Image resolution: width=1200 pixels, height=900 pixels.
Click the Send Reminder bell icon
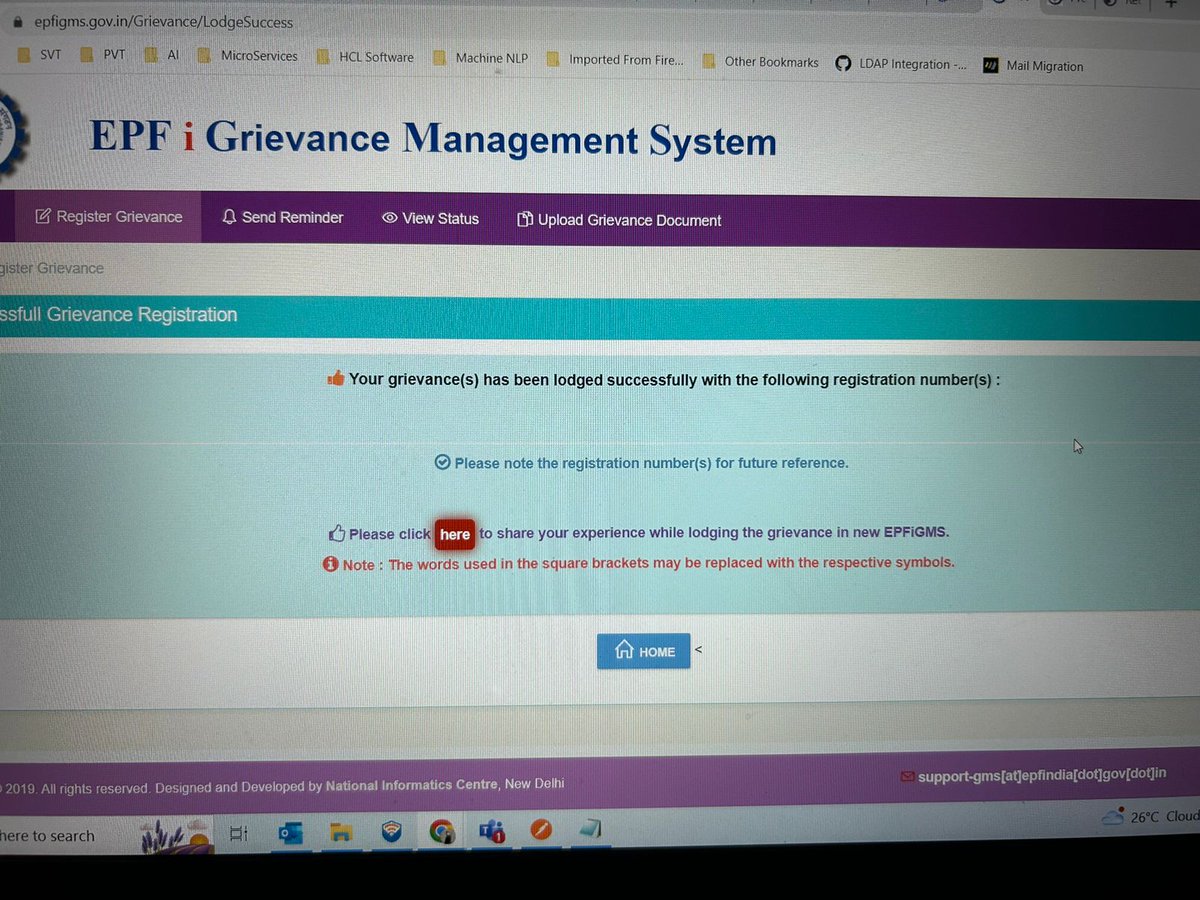coord(229,217)
